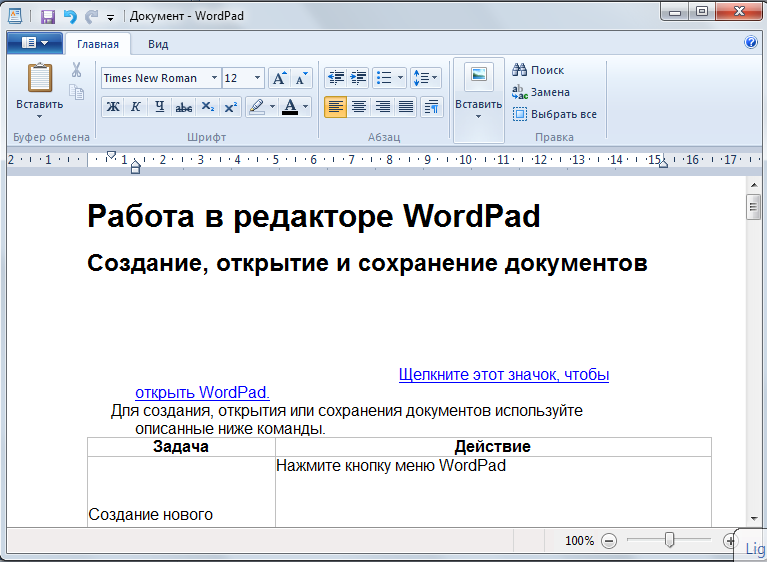This screenshot has width=767, height=562.
Task: Apply strikethrough formatting
Action: tap(183, 107)
